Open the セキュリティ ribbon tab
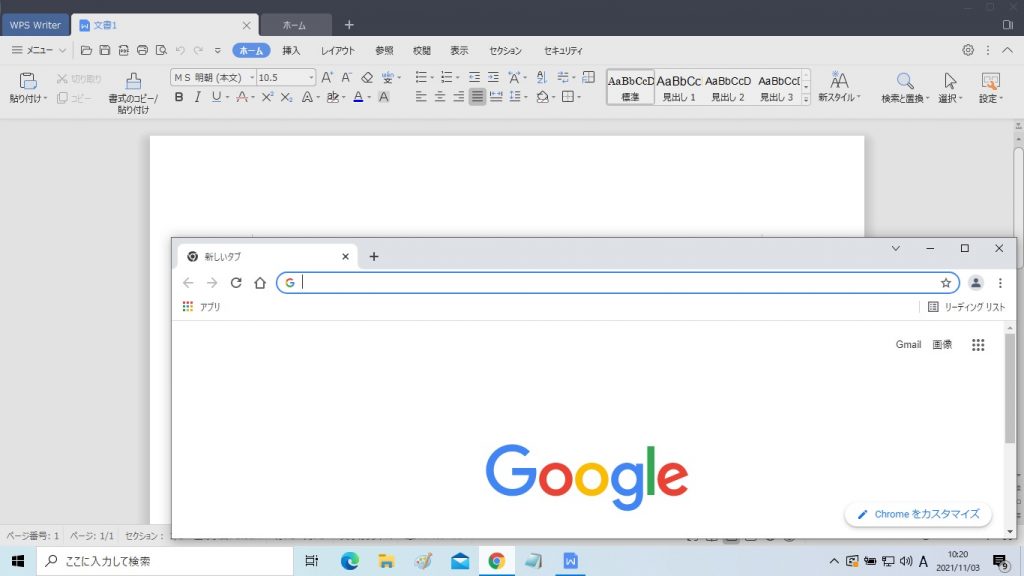 click(563, 50)
